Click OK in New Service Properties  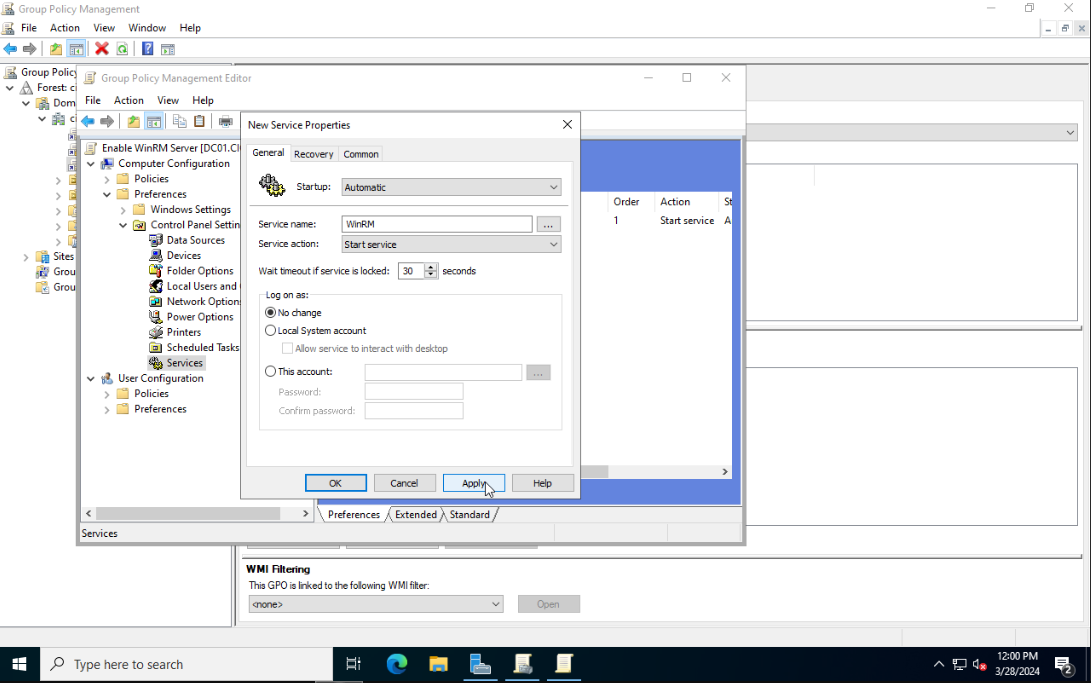[335, 483]
